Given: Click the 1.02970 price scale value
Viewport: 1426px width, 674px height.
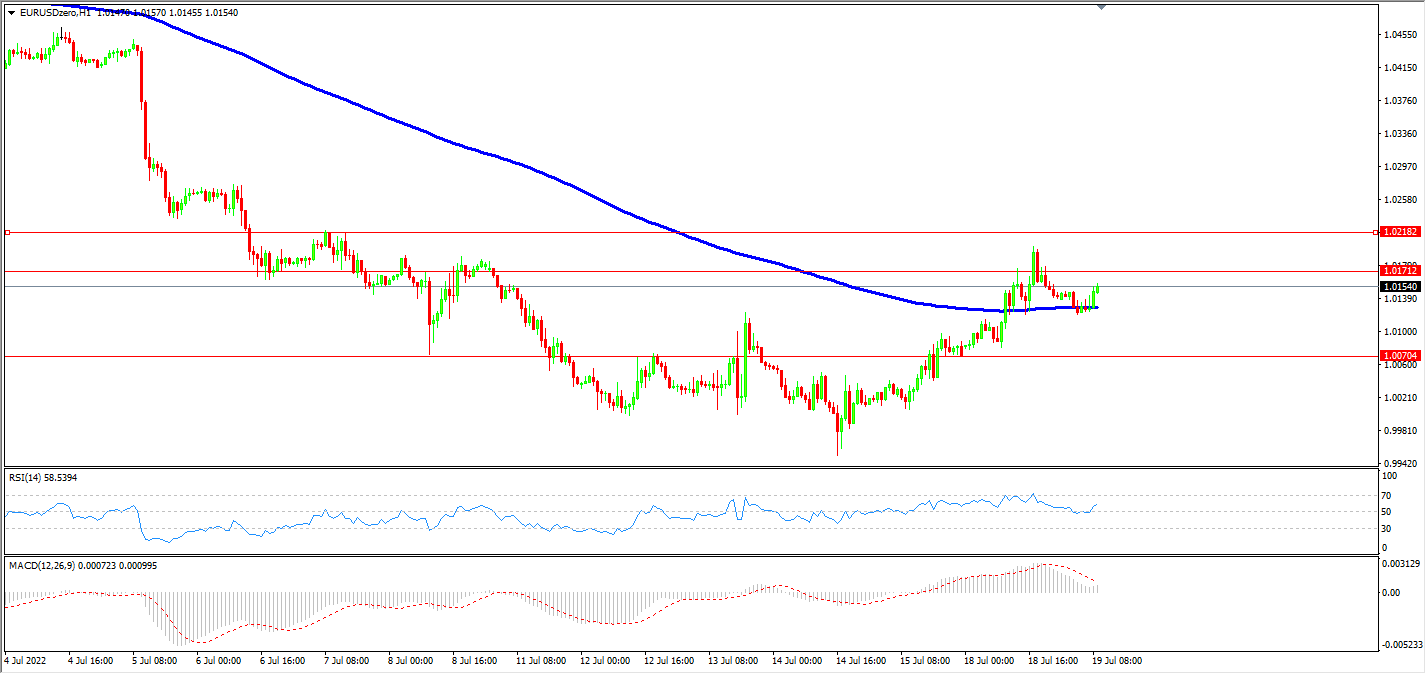Looking at the screenshot, I should point(1400,167).
